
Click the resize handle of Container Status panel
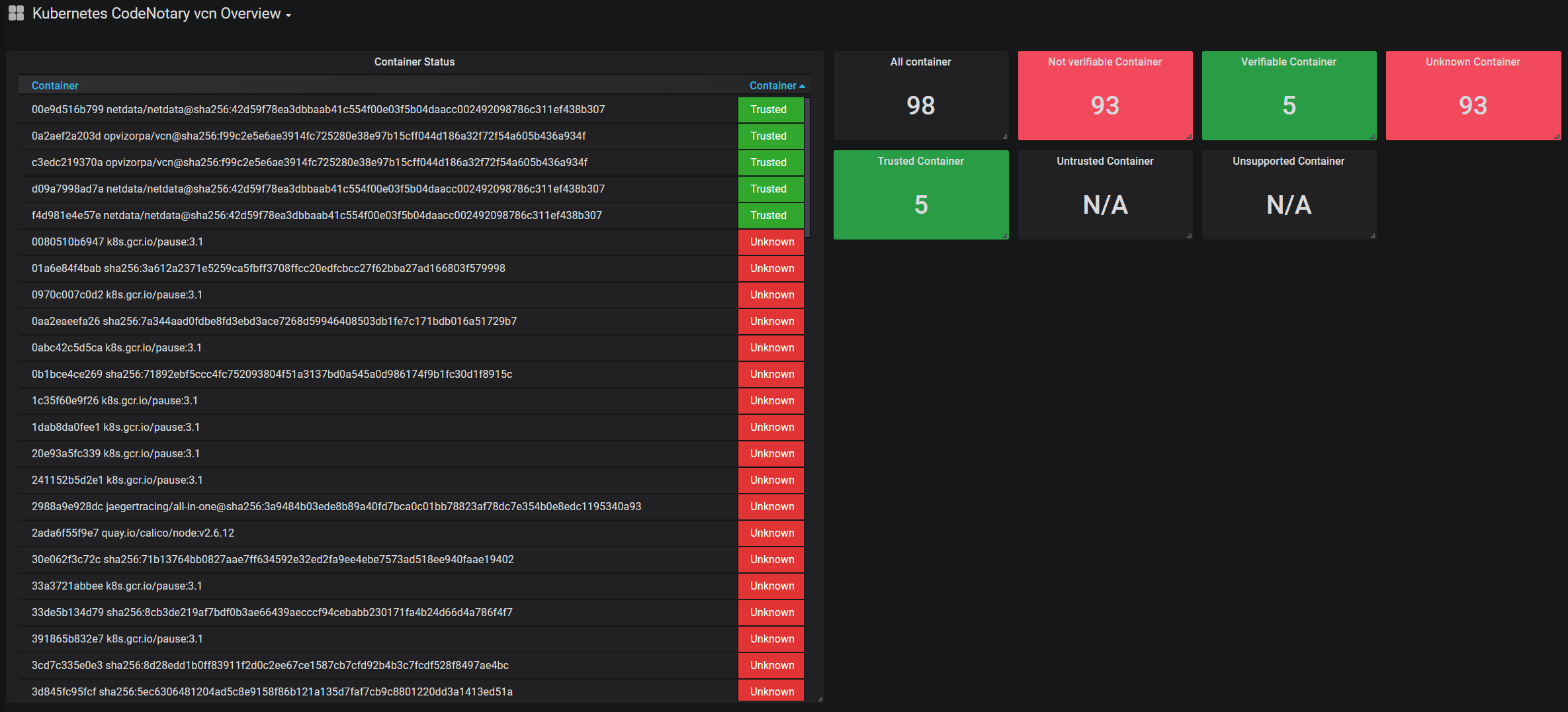point(820,699)
